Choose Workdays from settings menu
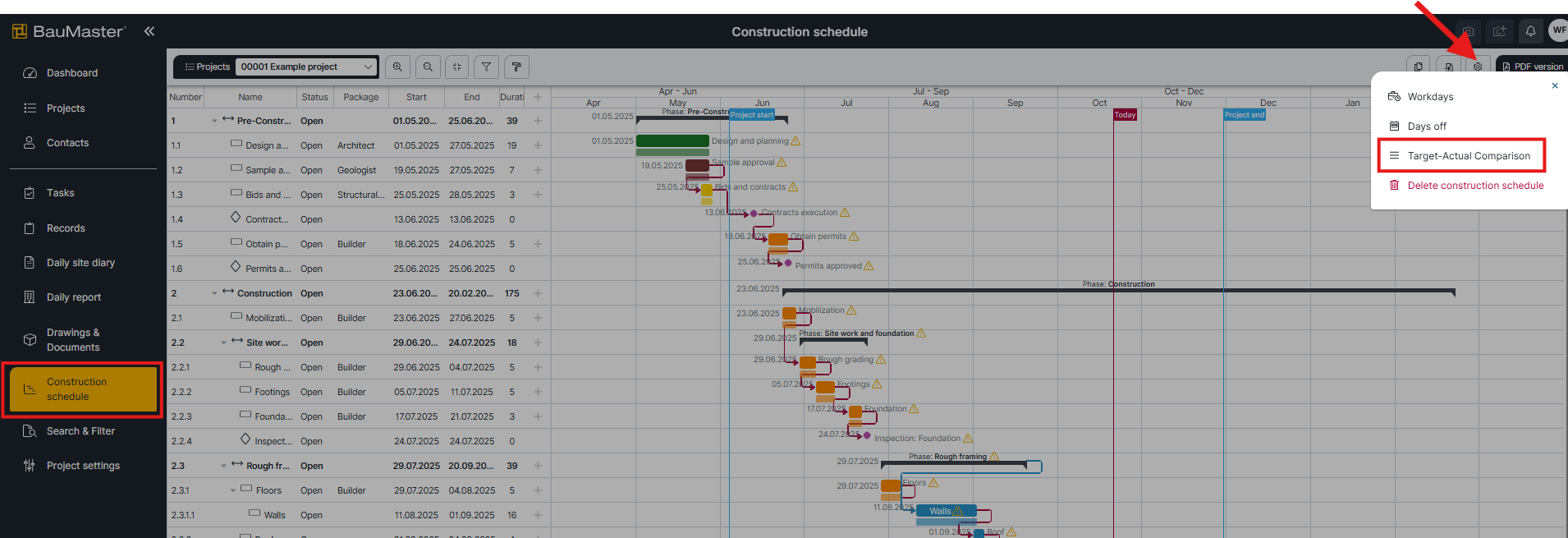 pos(1430,97)
